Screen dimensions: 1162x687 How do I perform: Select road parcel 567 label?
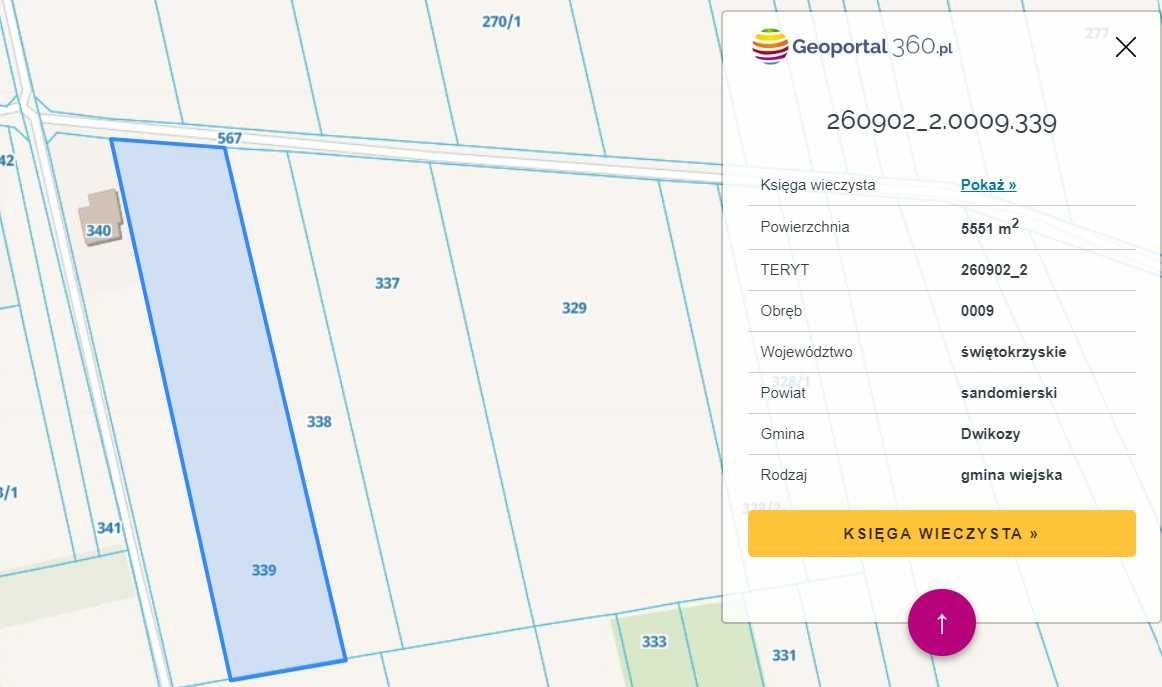tap(230, 138)
